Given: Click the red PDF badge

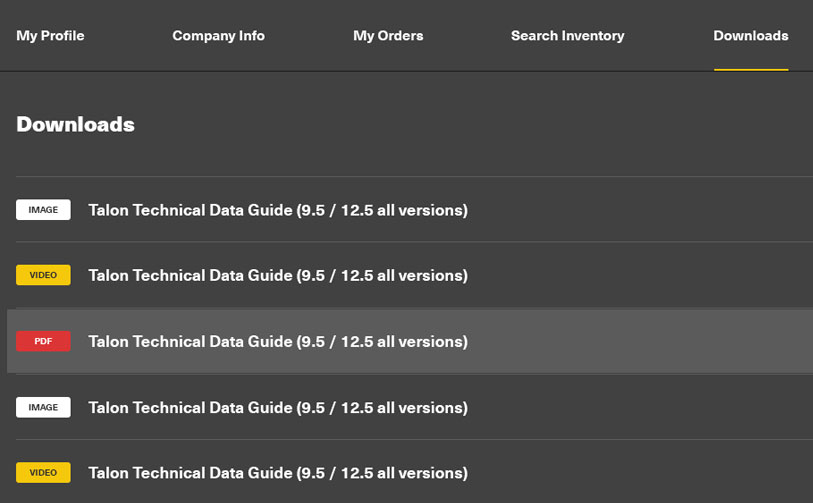Looking at the screenshot, I should point(43,341).
